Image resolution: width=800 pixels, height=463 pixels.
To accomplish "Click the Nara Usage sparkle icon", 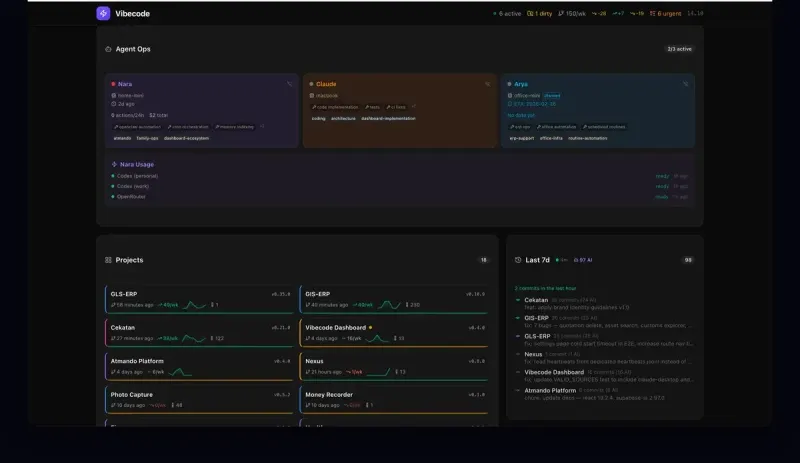I will (114, 164).
